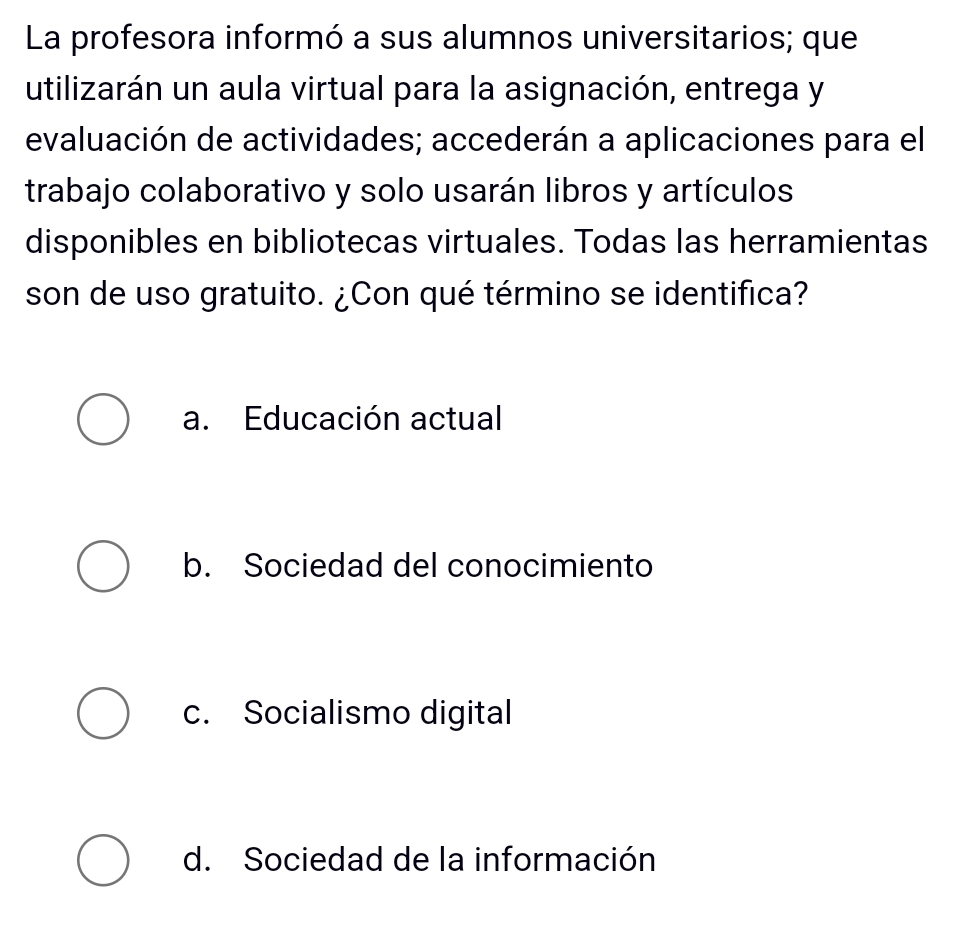The height and width of the screenshot is (930, 965).
Task: Click the letter 'a.' option marker
Action: coord(198,419)
